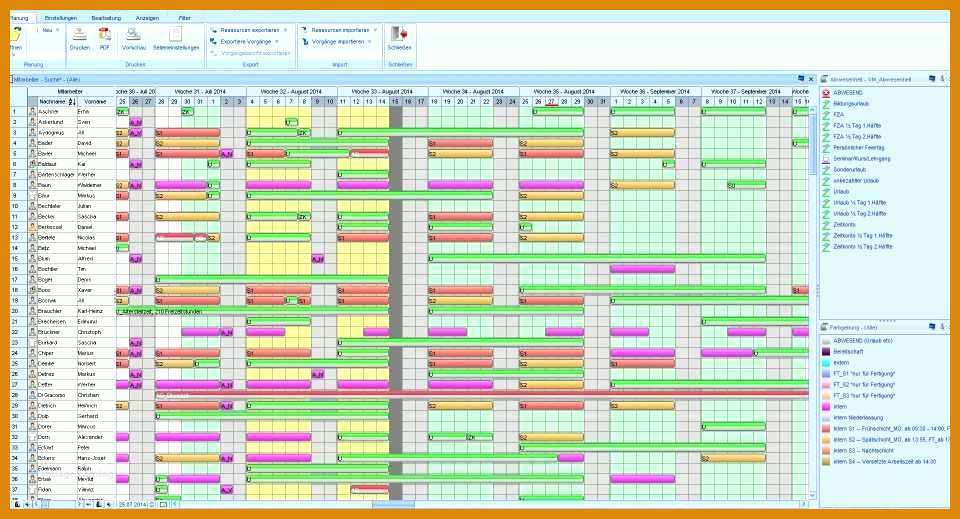Screen dimensions: 960x519
Task: Switch to the Bearbeitung ribbon tab
Action: point(106,18)
